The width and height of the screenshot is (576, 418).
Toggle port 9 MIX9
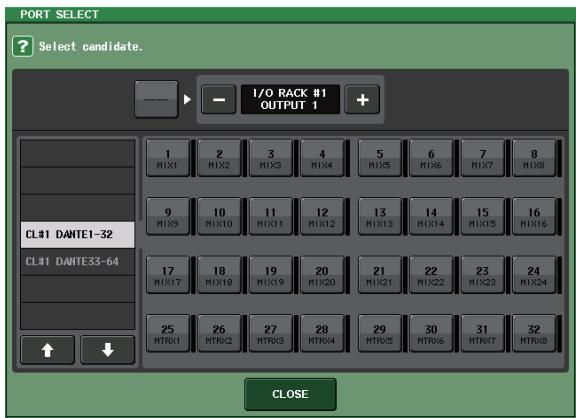(x=168, y=217)
